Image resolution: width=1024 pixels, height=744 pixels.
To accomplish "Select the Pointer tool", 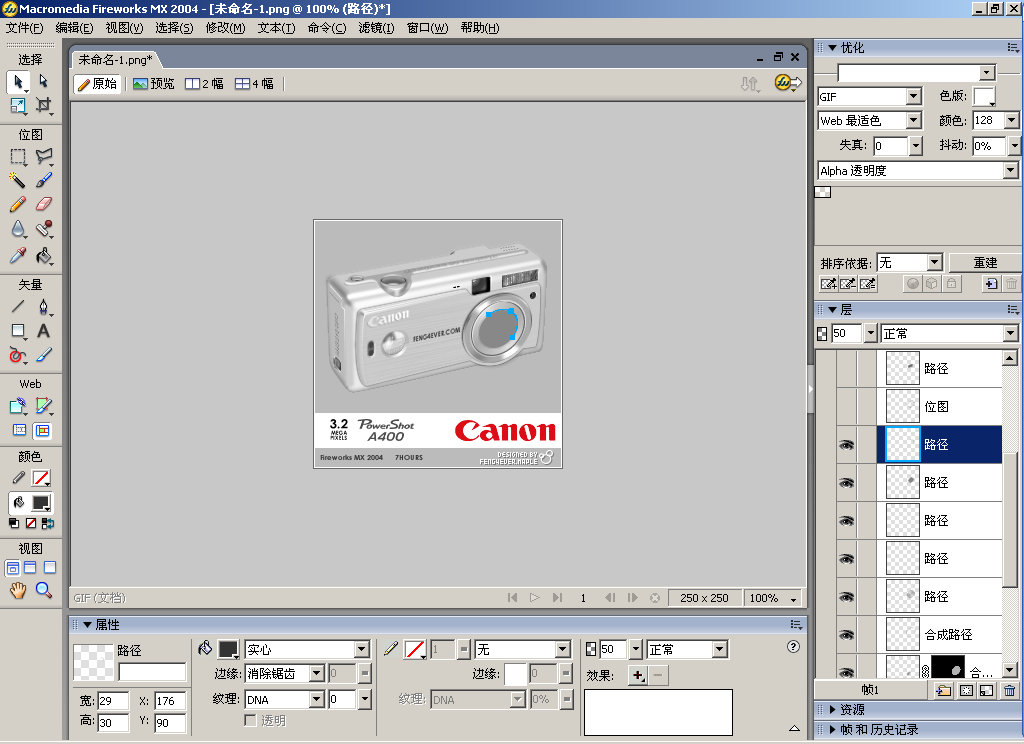I will pos(18,82).
